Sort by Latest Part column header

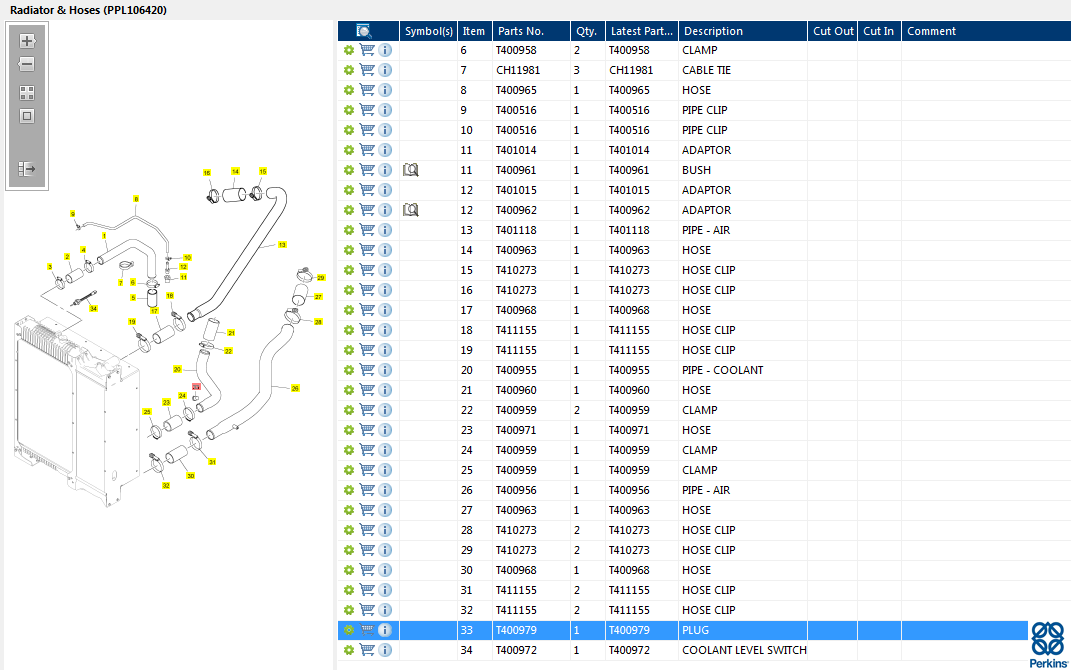[641, 31]
